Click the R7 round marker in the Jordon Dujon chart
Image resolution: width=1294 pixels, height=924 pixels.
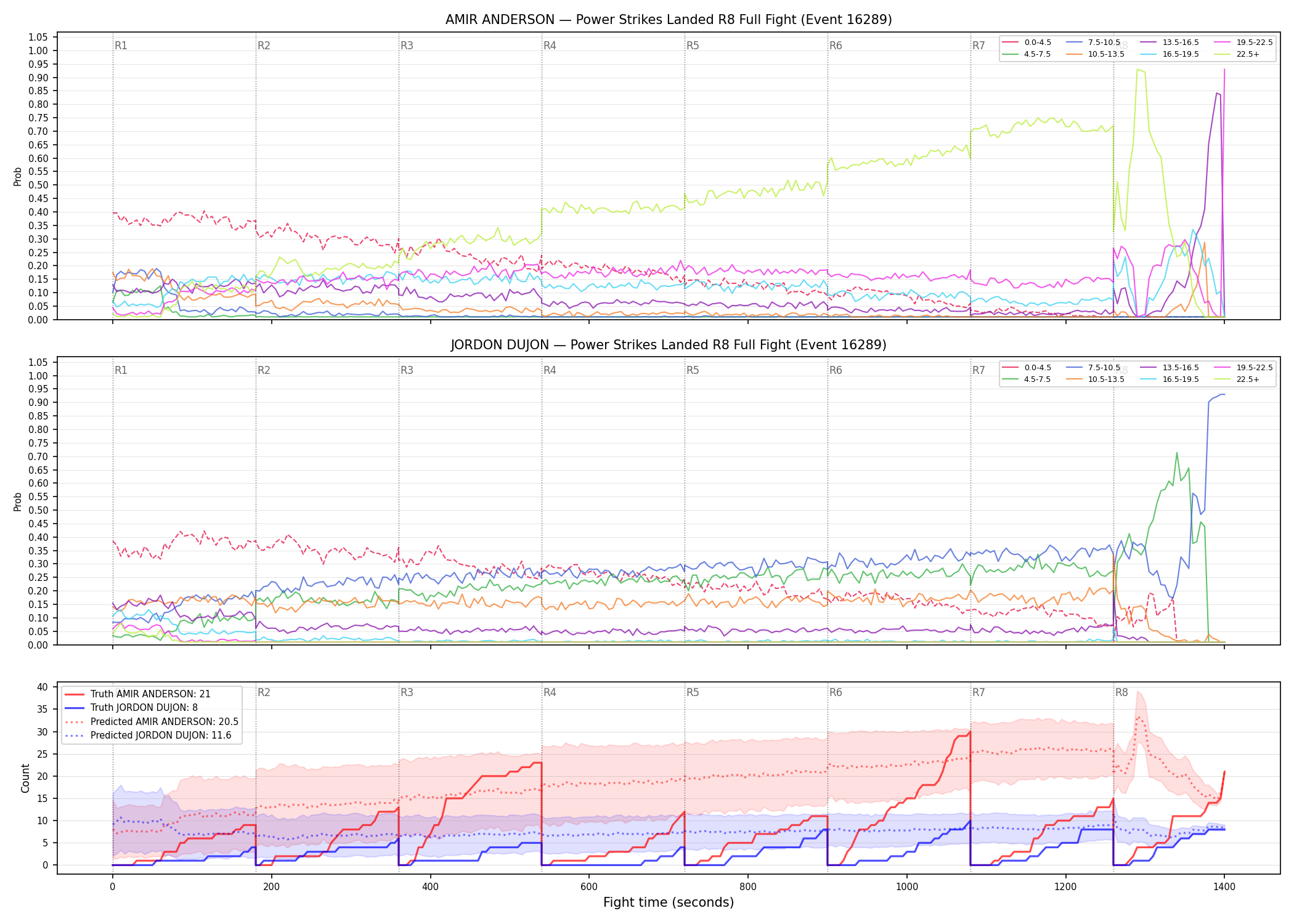(x=979, y=370)
